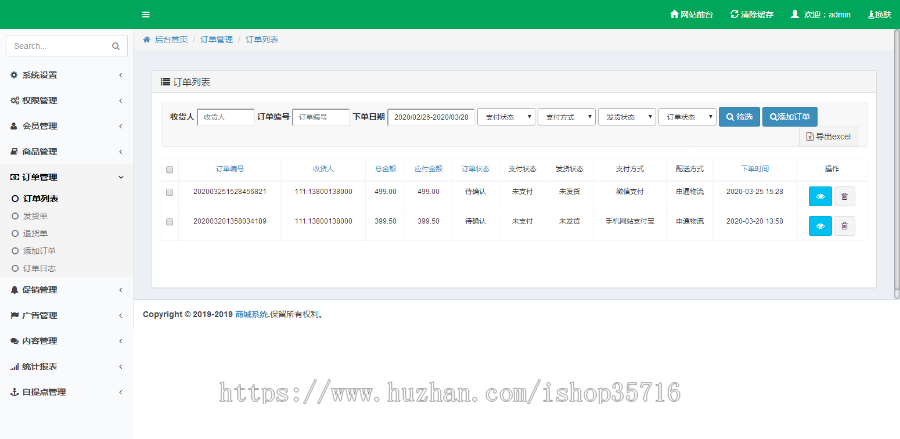Viewport: 900px width, 439px height.
Task: Click 清除缓存 refresh icon in header
Action: (735, 15)
